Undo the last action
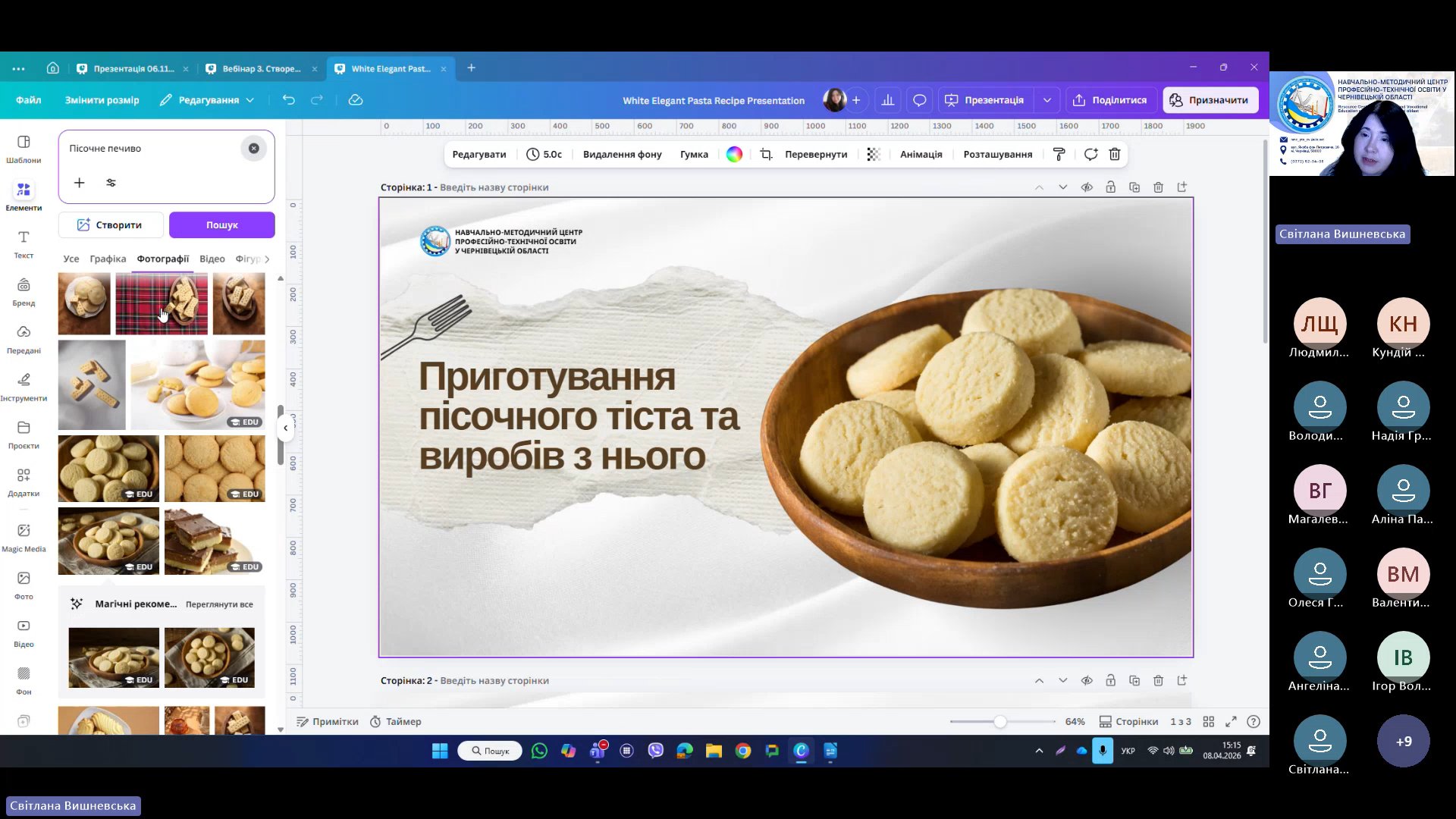Screen dimensions: 1456x819 coord(288,100)
